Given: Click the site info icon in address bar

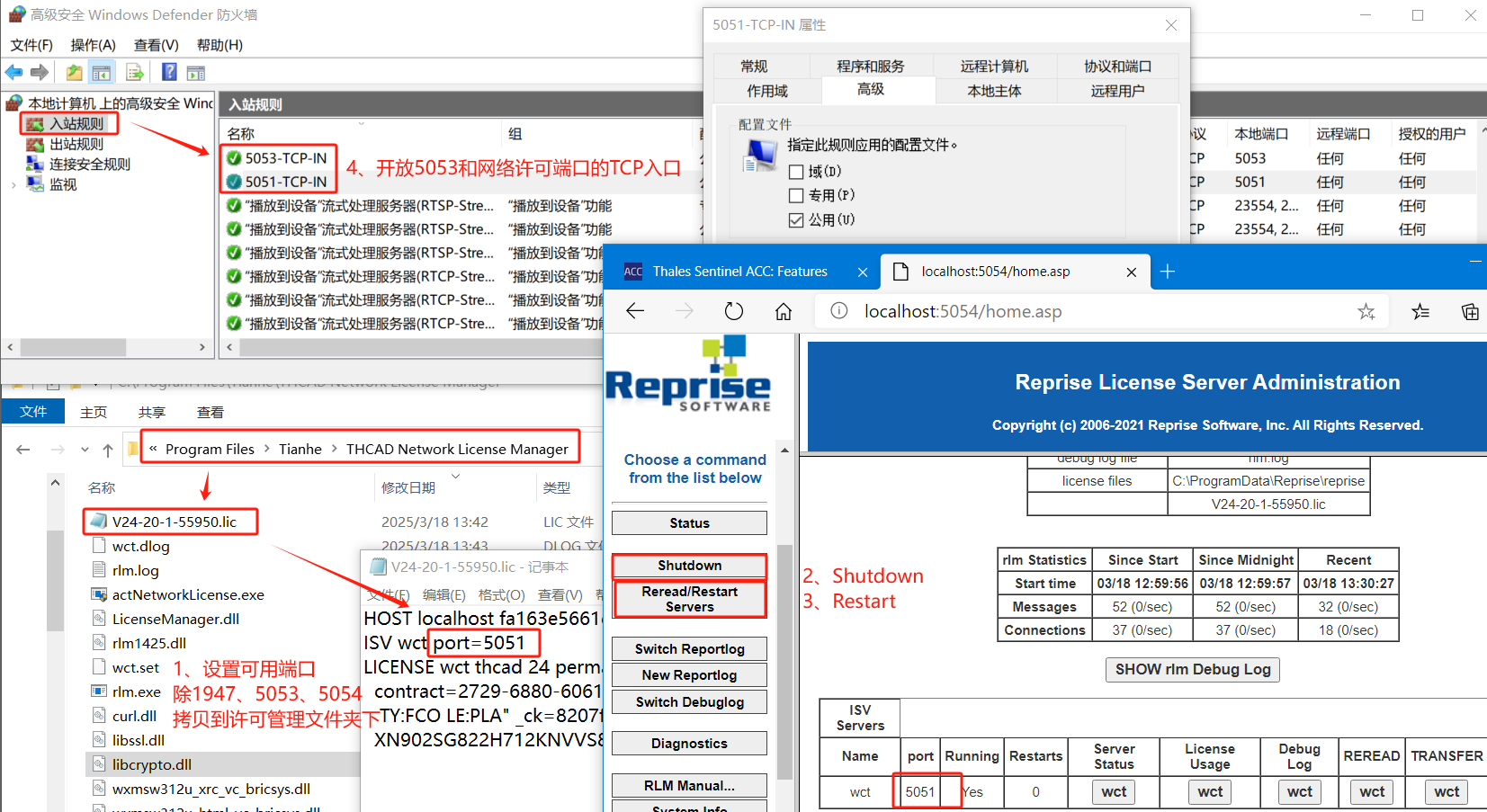Looking at the screenshot, I should coord(839,311).
